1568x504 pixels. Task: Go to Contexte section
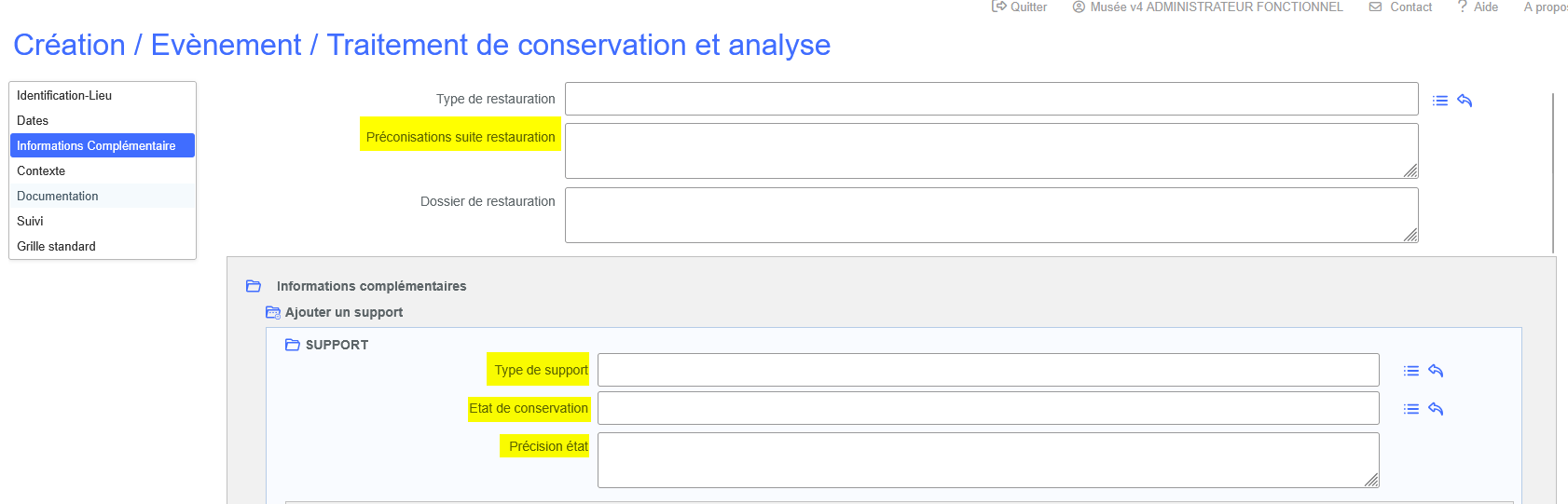coord(41,170)
